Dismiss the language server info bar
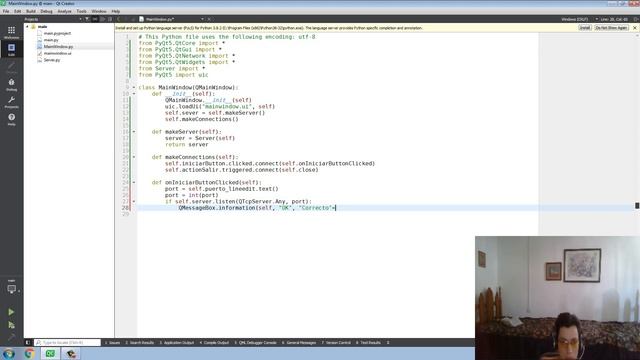The height and width of the screenshot is (360, 640). click(635, 28)
